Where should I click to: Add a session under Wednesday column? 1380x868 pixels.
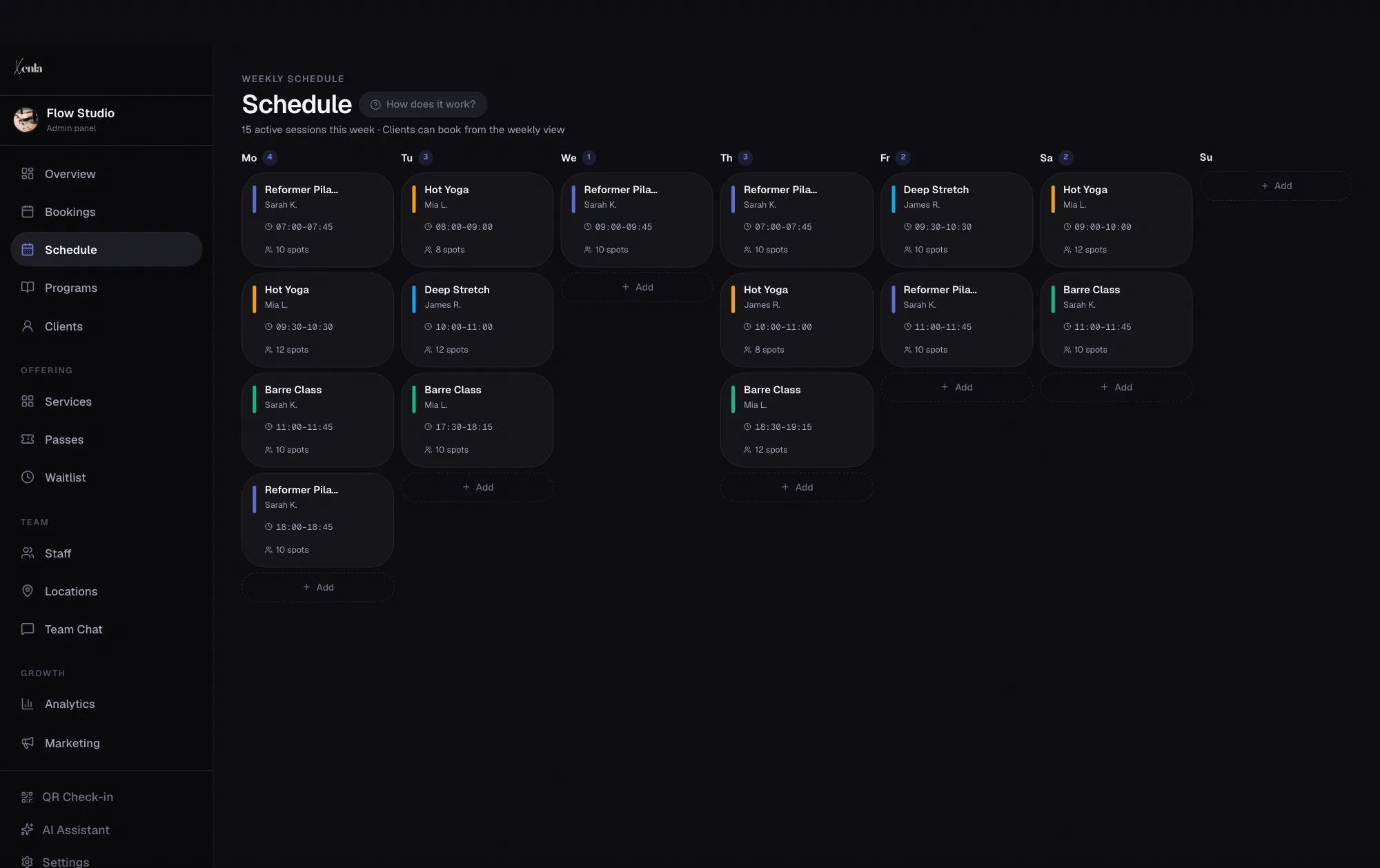[x=637, y=287]
